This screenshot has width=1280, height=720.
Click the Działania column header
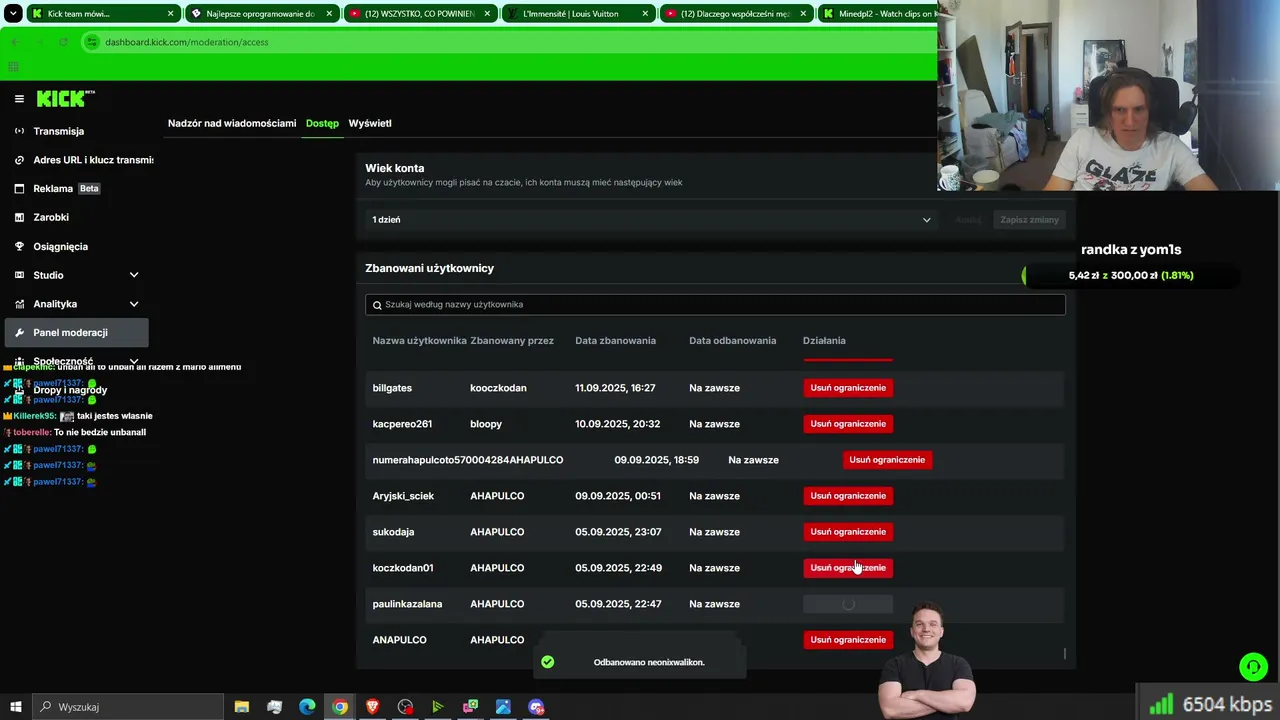pyautogui.click(x=824, y=341)
